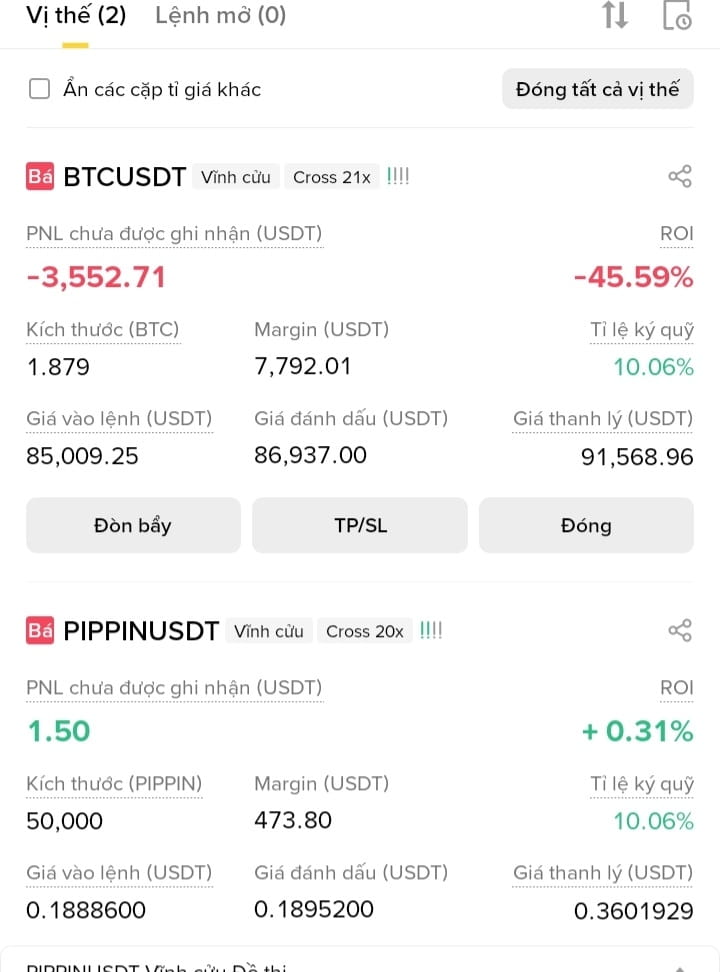The image size is (720, 972).
Task: Set TP/SL for the BTCUSDT position
Action: pos(360,525)
